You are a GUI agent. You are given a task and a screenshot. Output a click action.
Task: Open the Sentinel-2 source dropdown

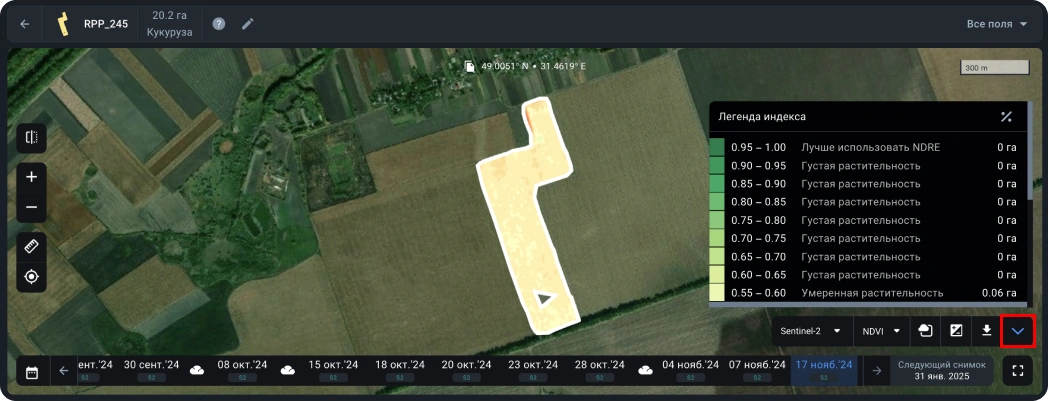point(810,331)
